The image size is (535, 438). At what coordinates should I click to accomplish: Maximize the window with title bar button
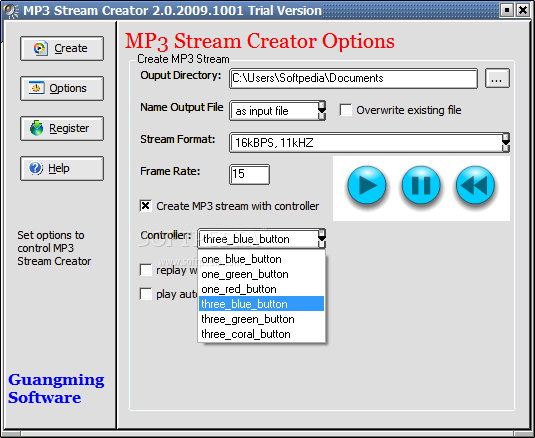(507, 10)
